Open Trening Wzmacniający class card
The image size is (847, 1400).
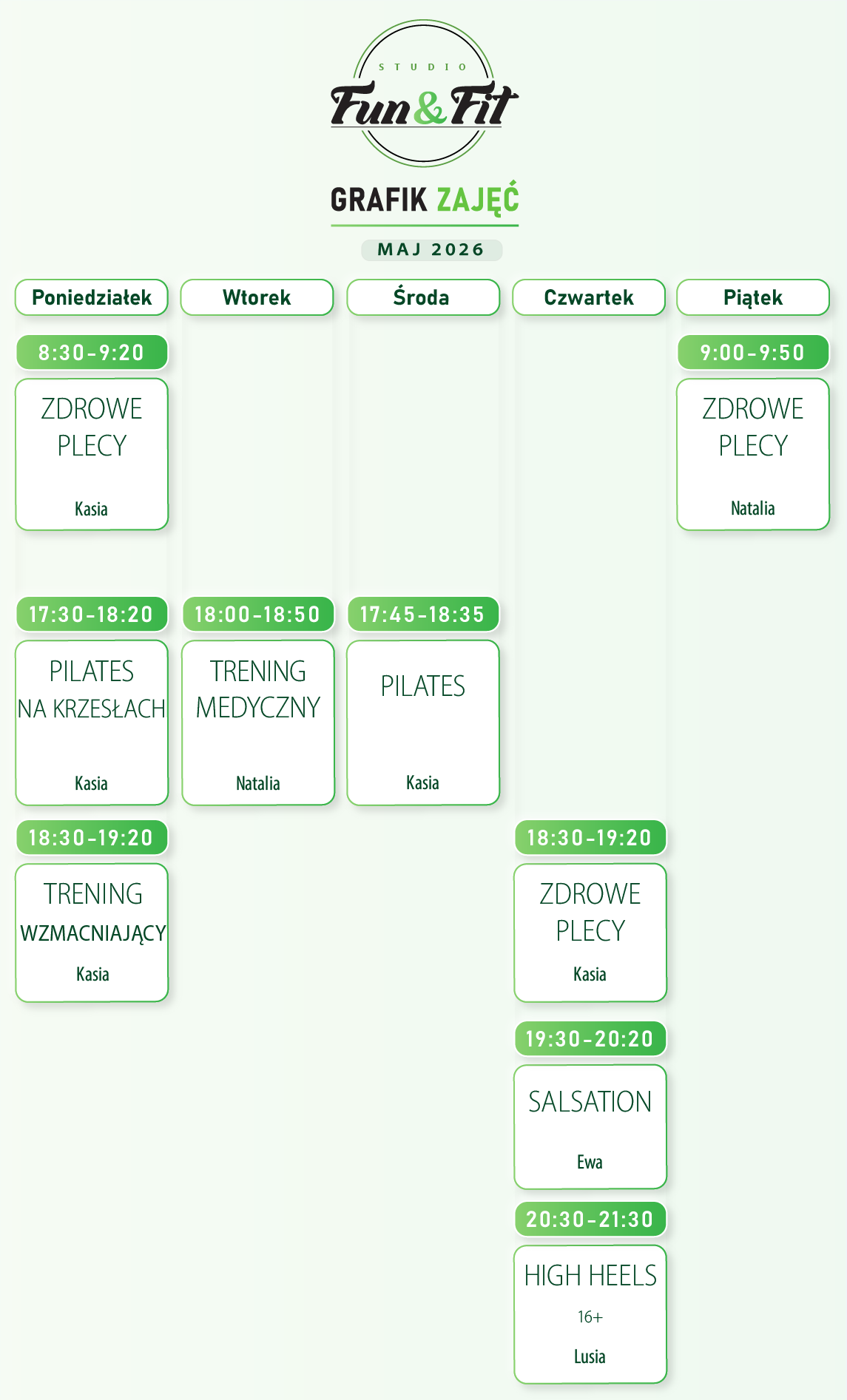92,933
